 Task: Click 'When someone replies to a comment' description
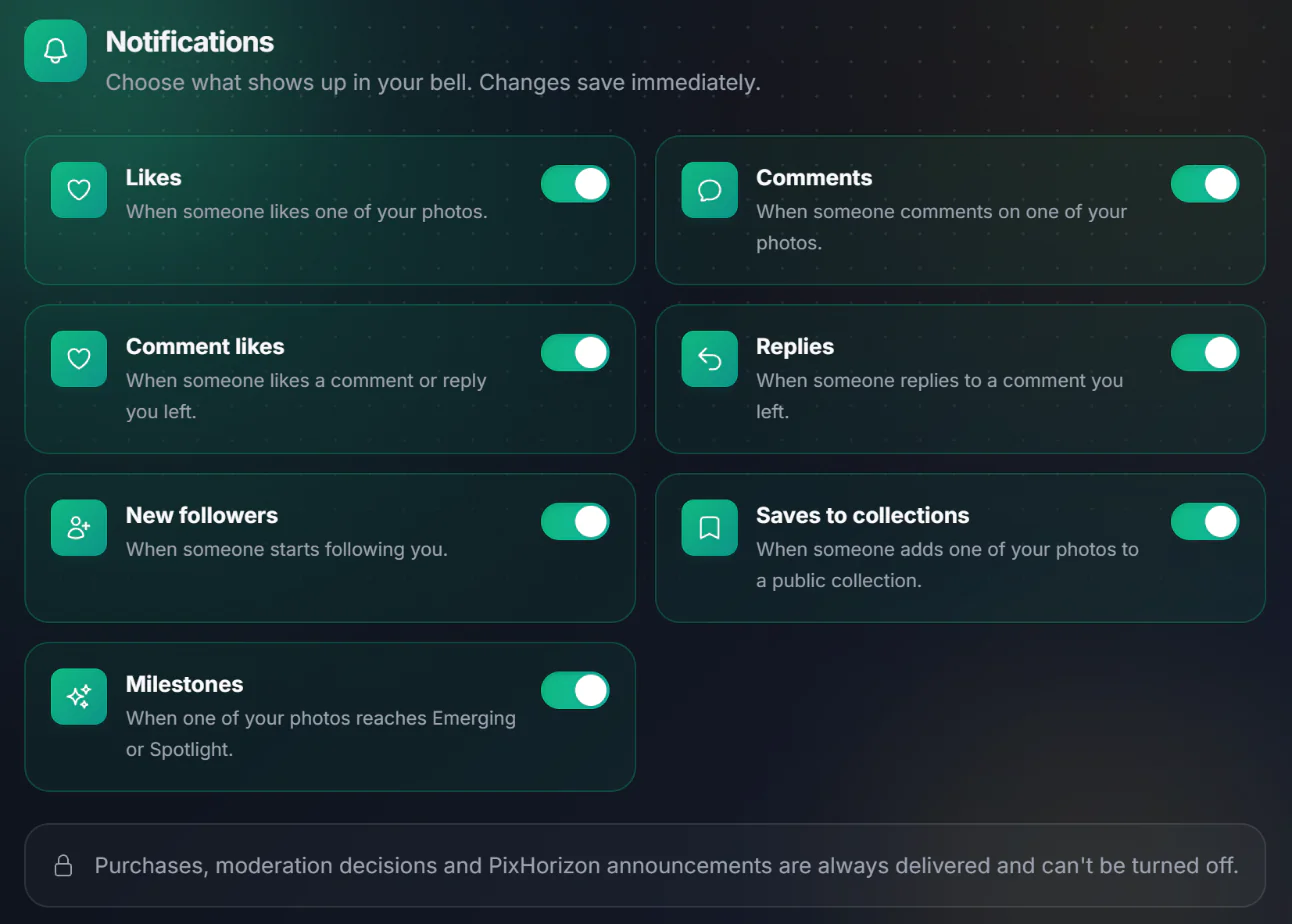pos(940,396)
